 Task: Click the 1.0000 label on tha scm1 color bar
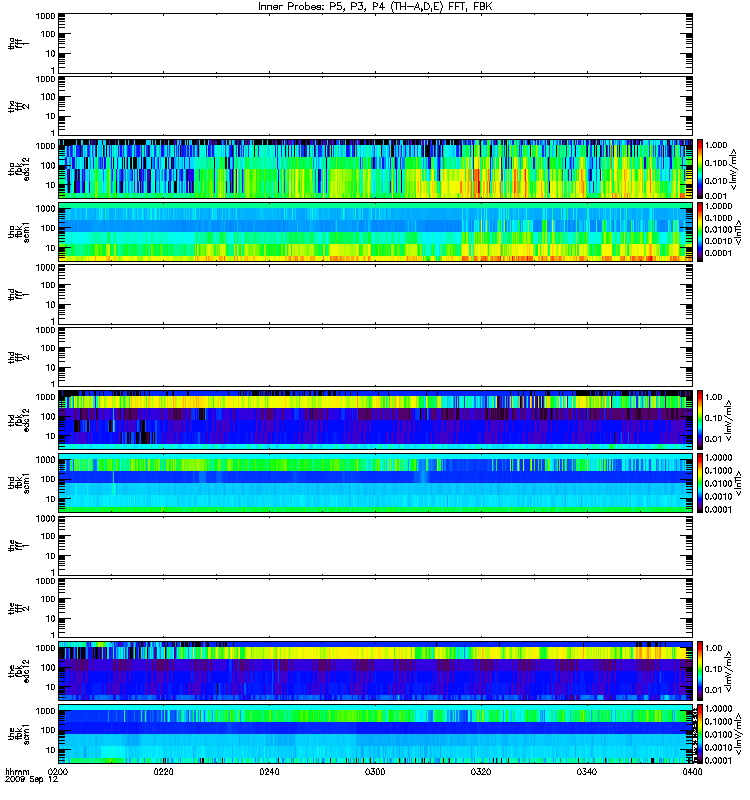click(718, 206)
